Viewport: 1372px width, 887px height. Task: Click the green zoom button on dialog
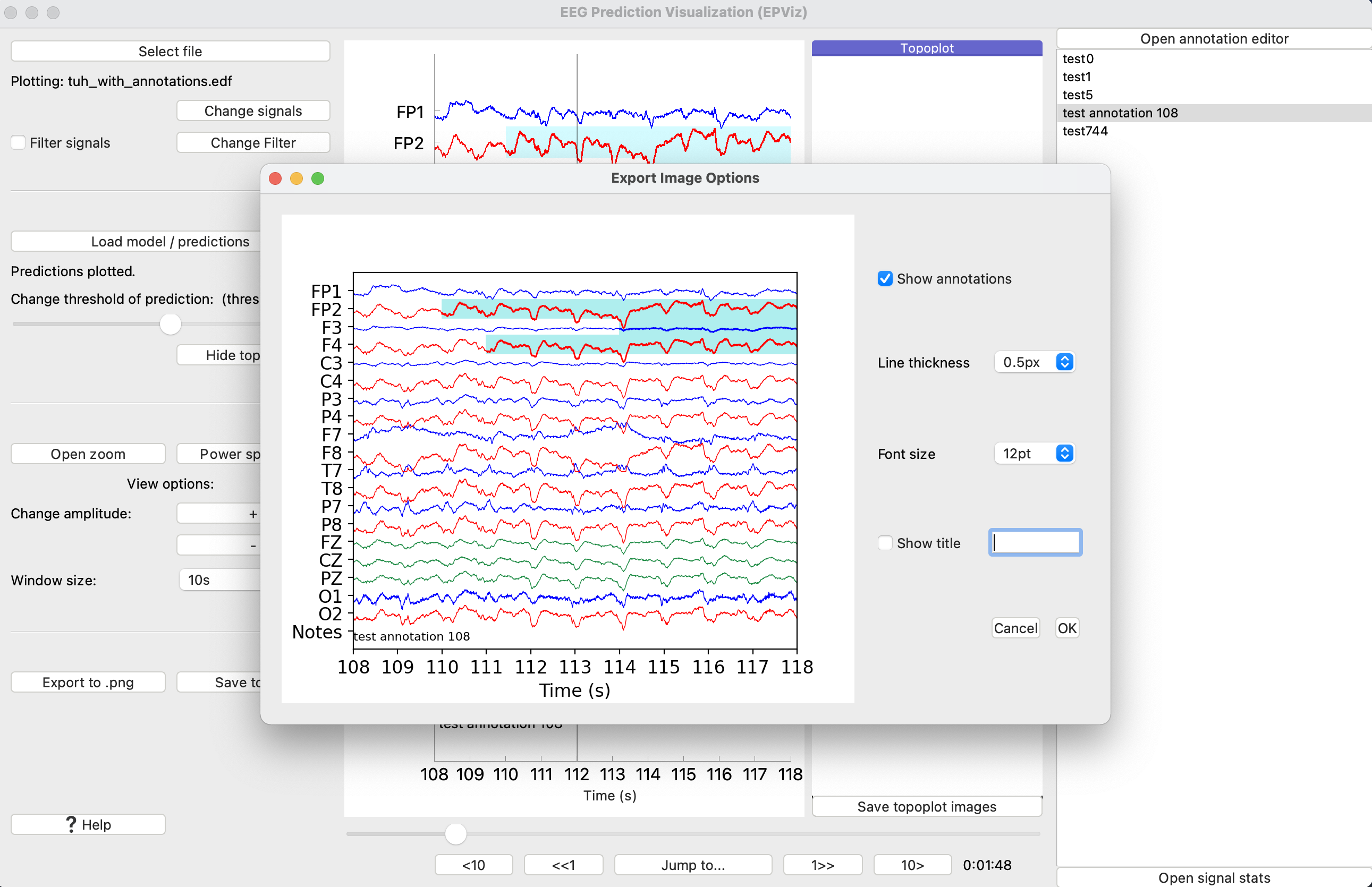pos(318,178)
